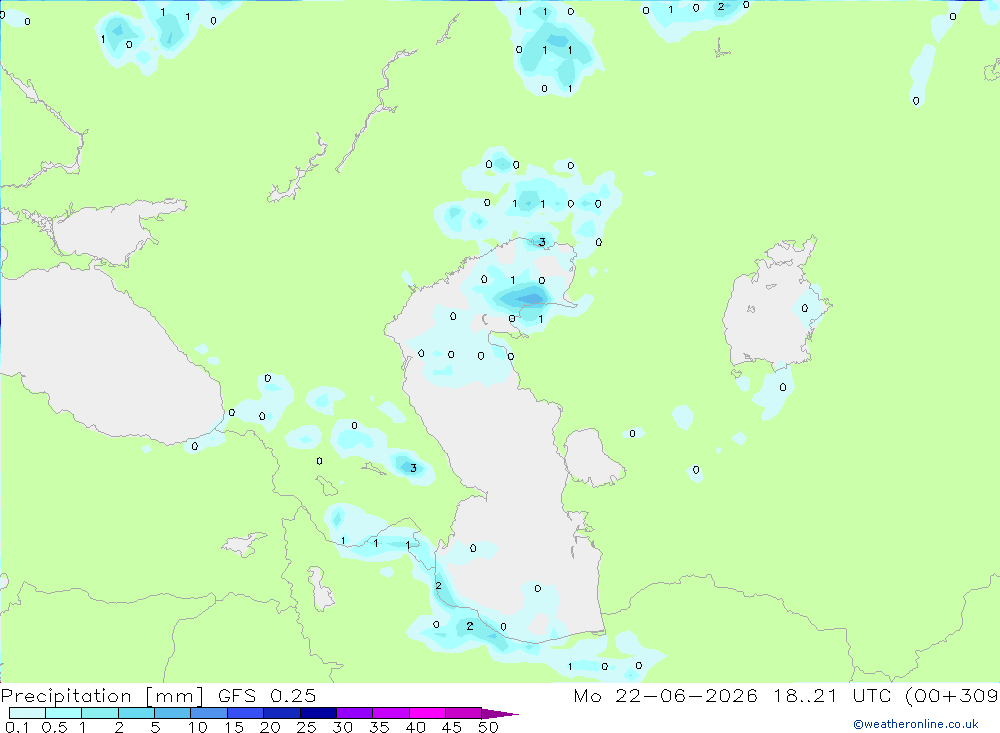Click the "Mo 22-06-2026" date text
Screen dimensions: 1000x733
tap(665, 695)
